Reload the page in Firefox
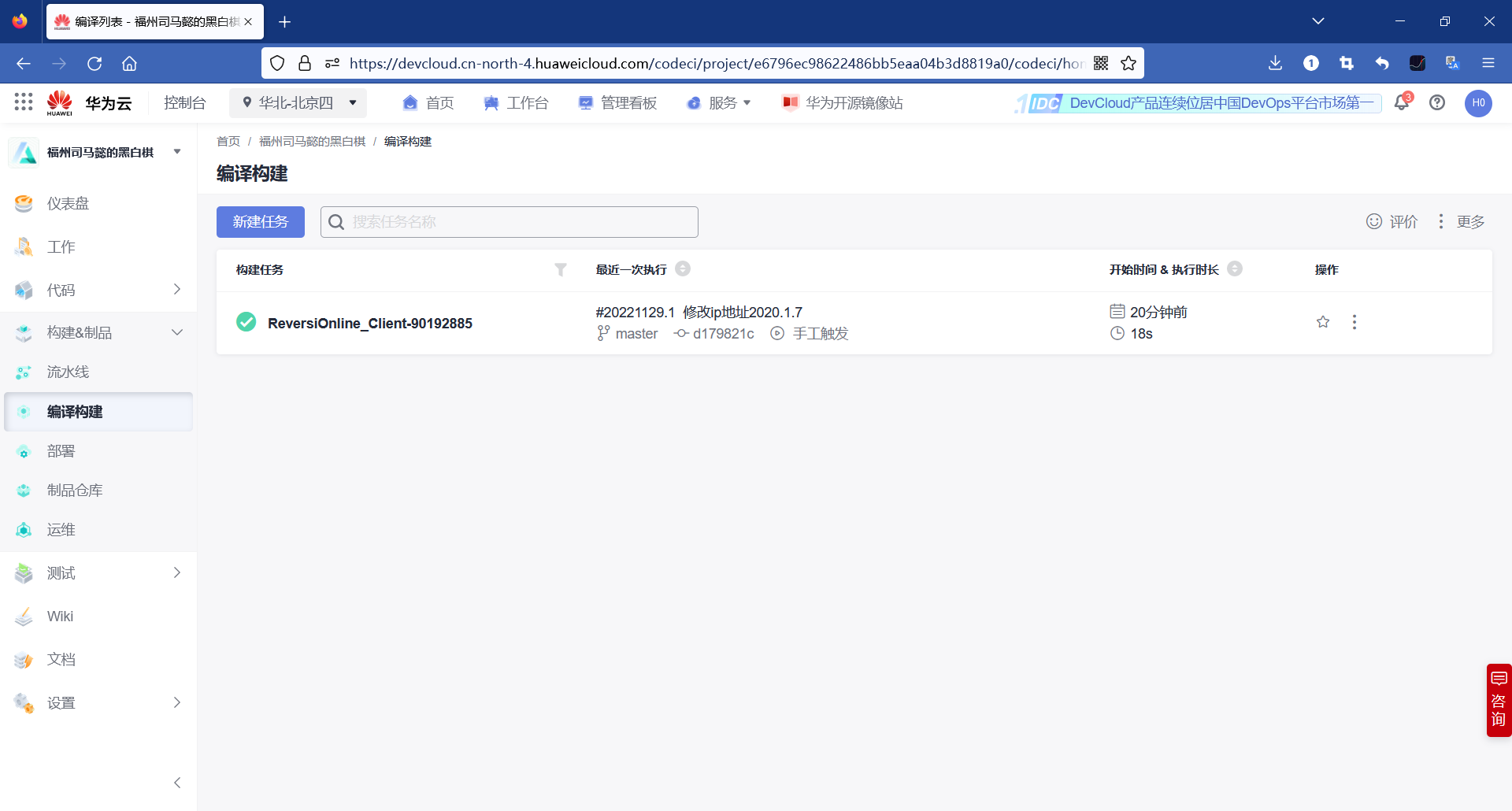The image size is (1512, 811). [94, 63]
